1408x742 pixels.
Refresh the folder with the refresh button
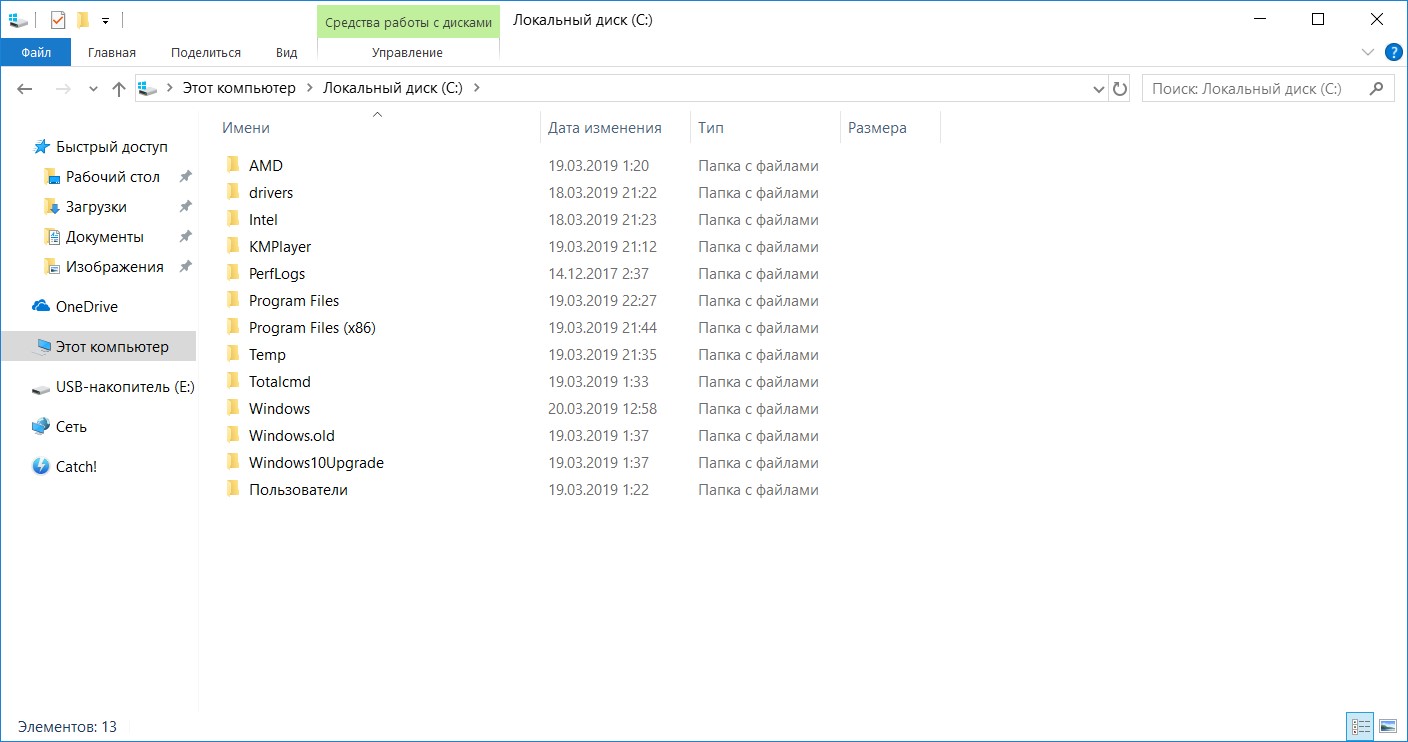1120,89
